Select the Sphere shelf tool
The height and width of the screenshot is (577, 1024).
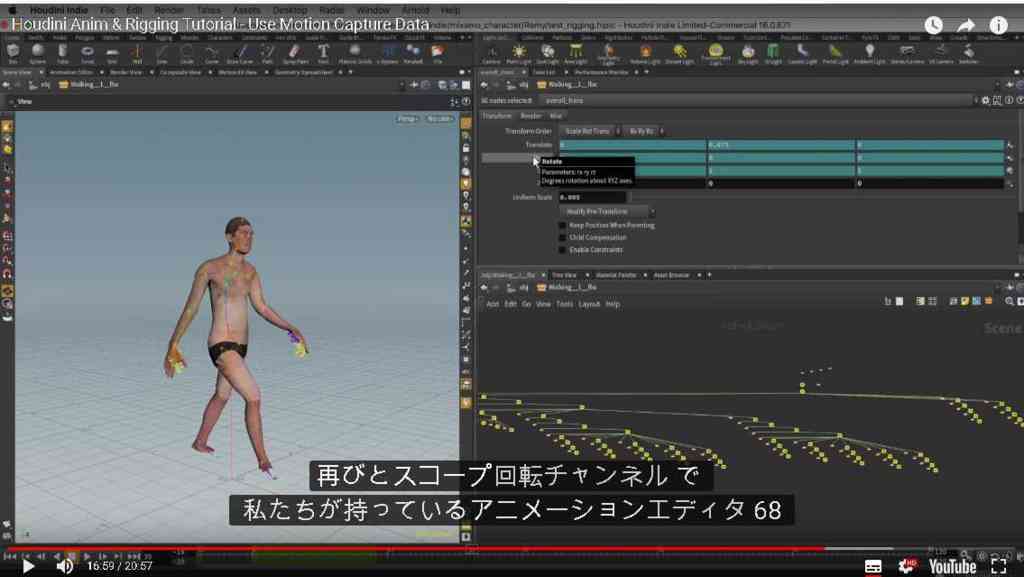point(37,54)
